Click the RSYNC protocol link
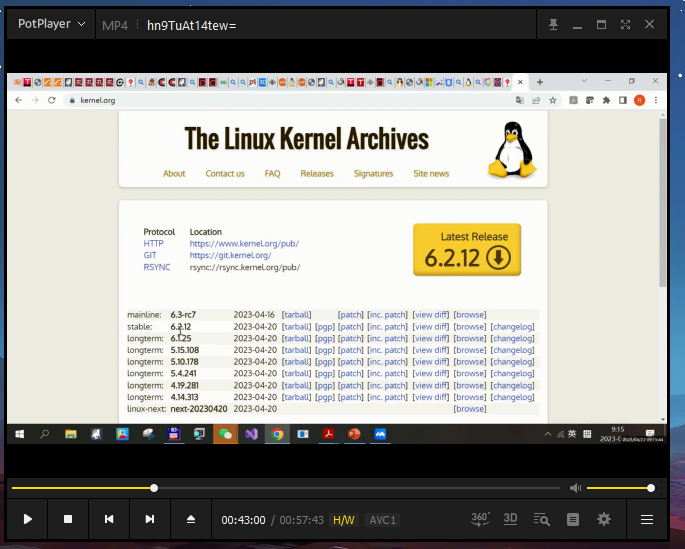This screenshot has height=549, width=685. (x=157, y=267)
